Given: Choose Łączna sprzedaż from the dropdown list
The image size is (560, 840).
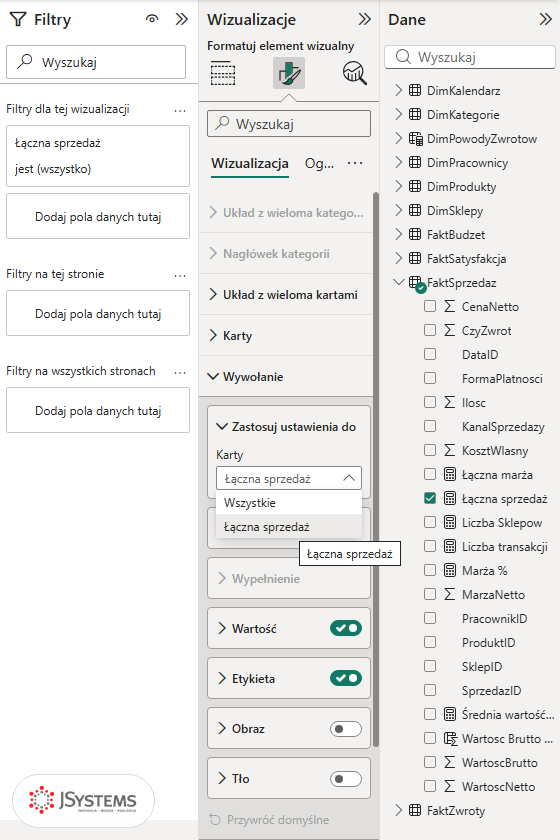Looking at the screenshot, I should [x=289, y=527].
